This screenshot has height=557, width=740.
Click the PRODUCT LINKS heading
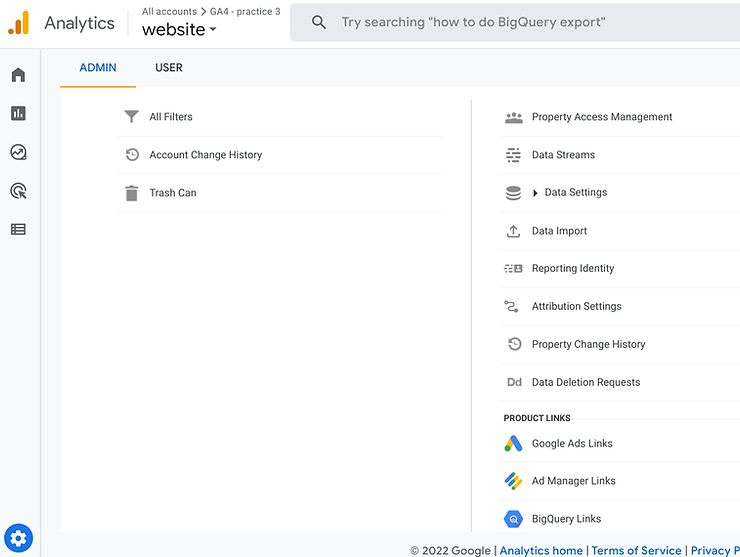pos(537,418)
